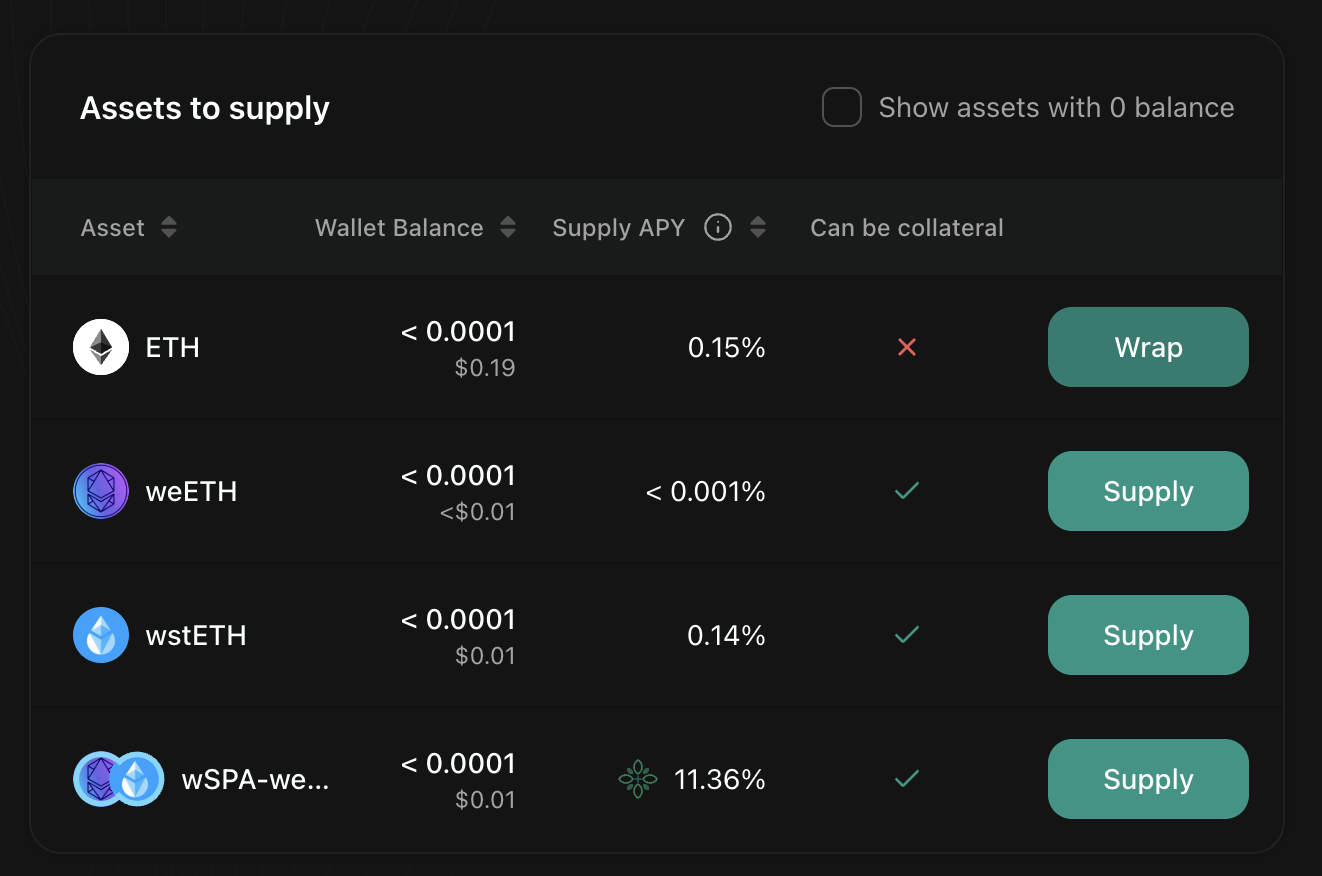
Task: Click the green rewards icon beside 11.36%
Action: (x=638, y=779)
